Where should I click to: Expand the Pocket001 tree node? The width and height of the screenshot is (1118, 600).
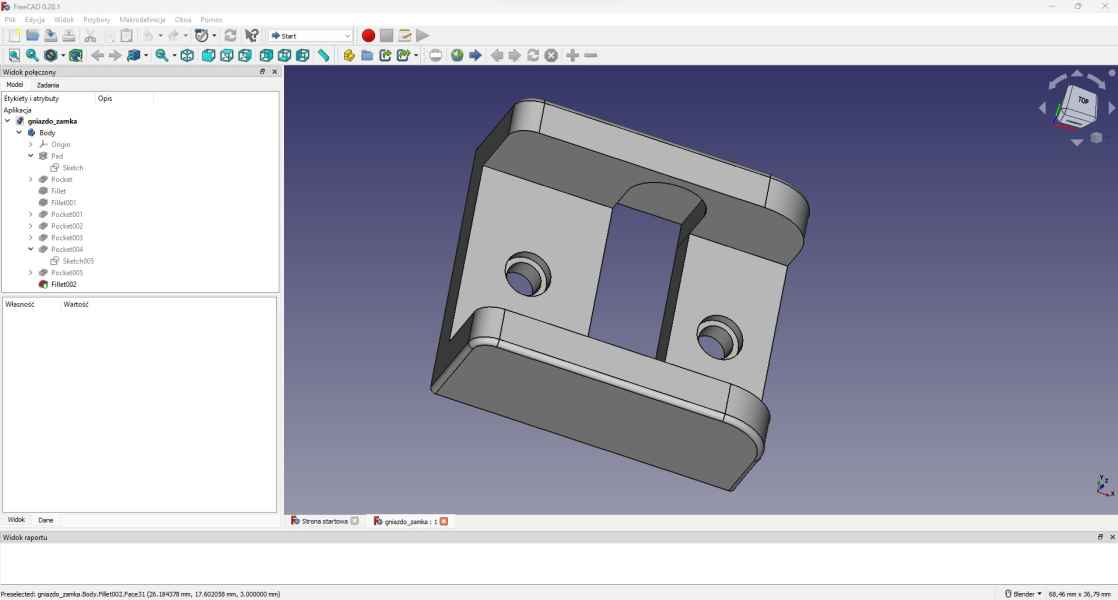(x=31, y=214)
